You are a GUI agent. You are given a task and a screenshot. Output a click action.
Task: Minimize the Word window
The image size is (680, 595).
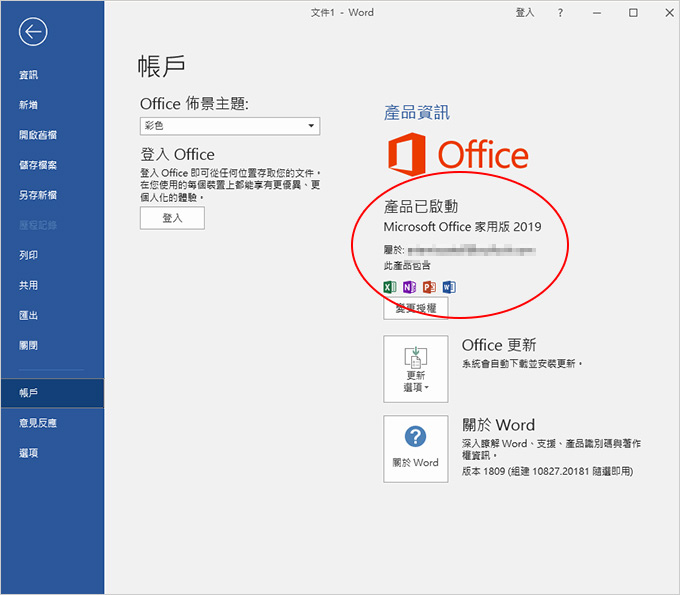point(597,13)
